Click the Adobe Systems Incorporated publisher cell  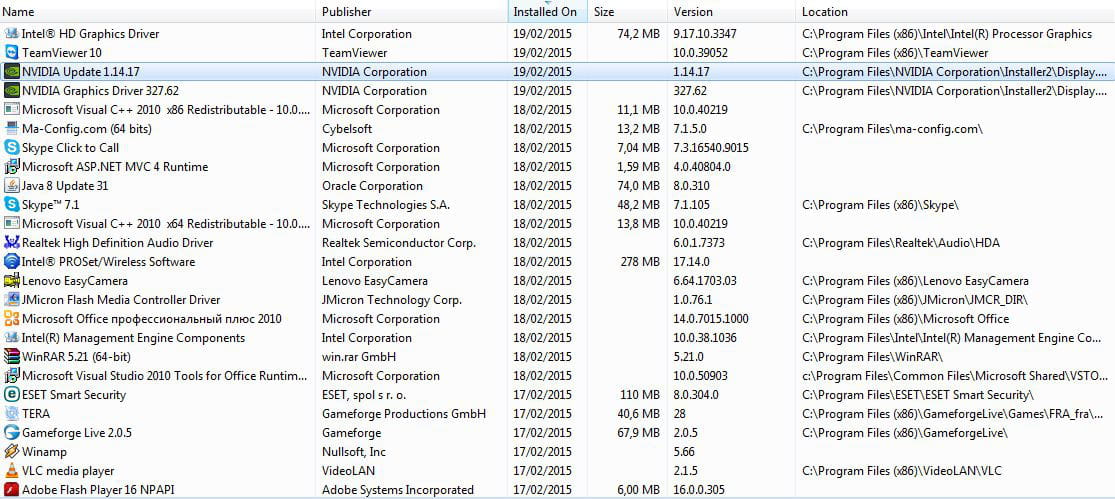[x=398, y=489]
